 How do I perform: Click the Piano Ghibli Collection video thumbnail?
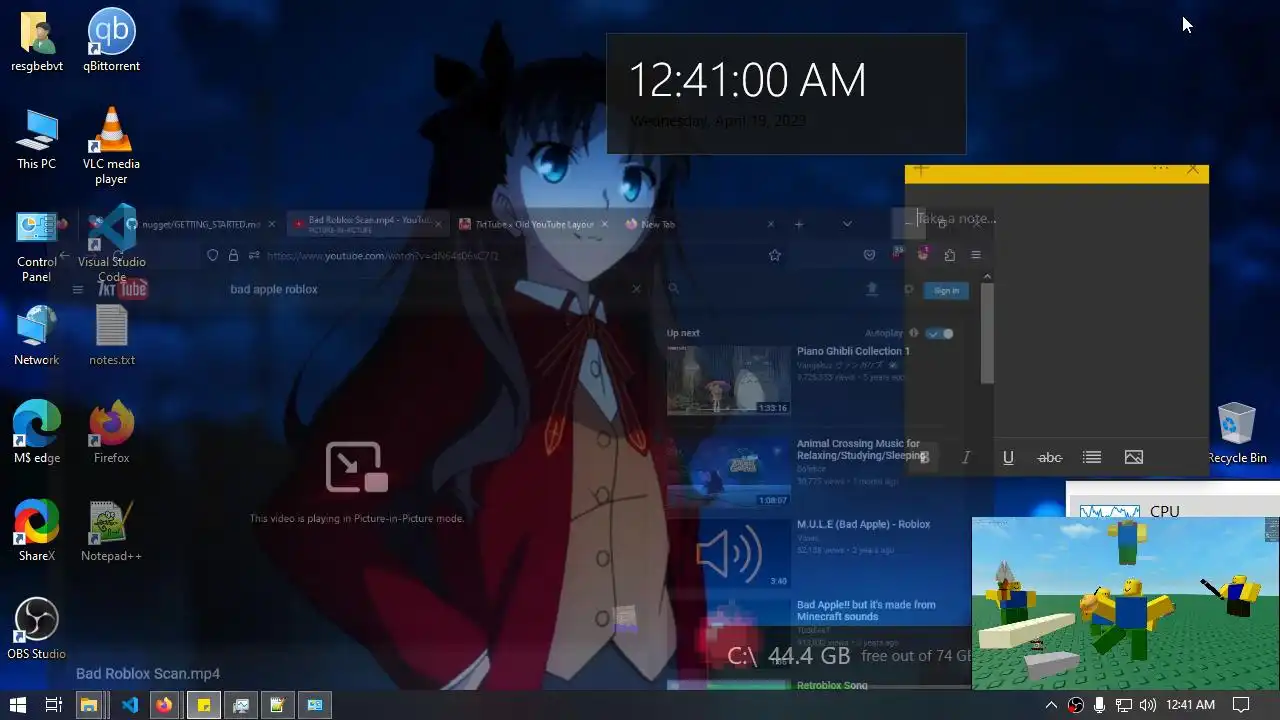[x=728, y=380]
